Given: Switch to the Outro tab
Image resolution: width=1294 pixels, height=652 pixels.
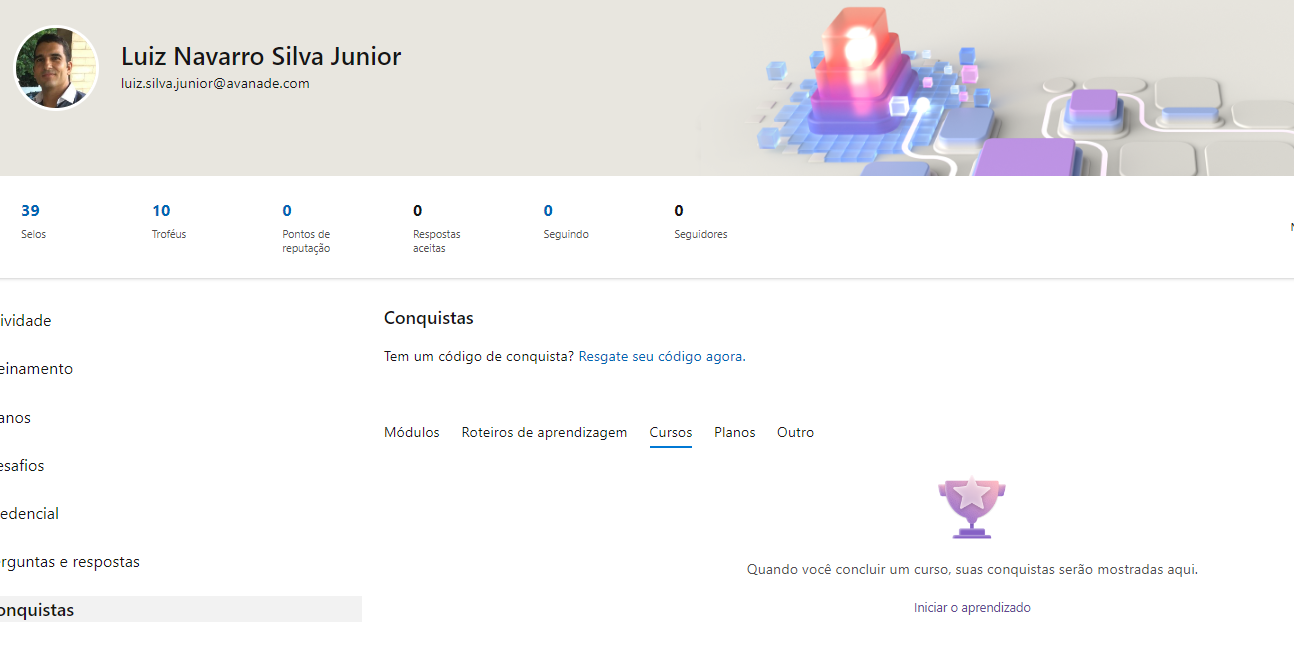Looking at the screenshot, I should tap(796, 432).
